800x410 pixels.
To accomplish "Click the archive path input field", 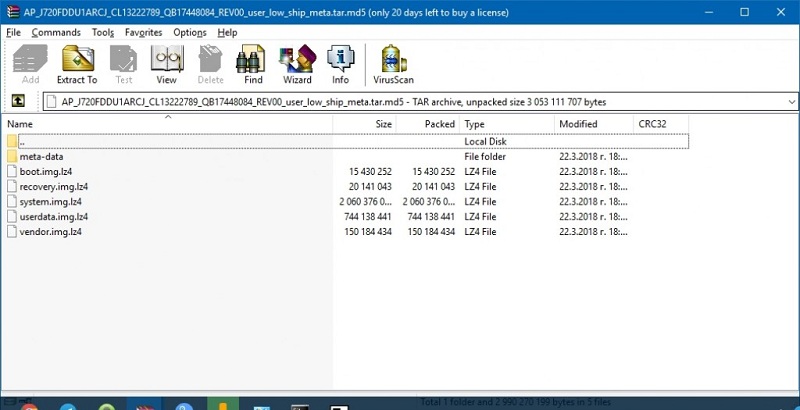I will point(400,102).
